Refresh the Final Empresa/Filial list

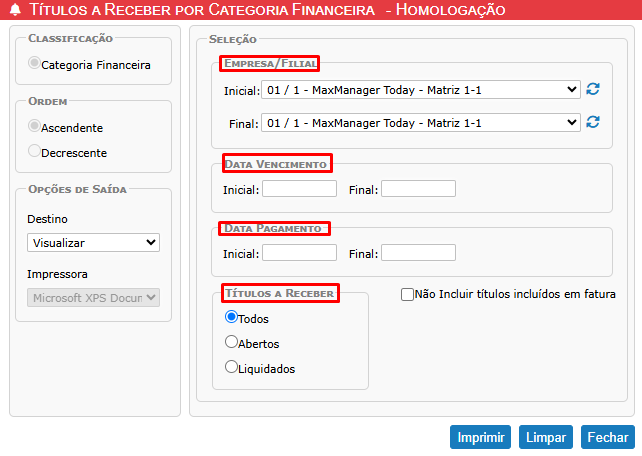pos(593,122)
